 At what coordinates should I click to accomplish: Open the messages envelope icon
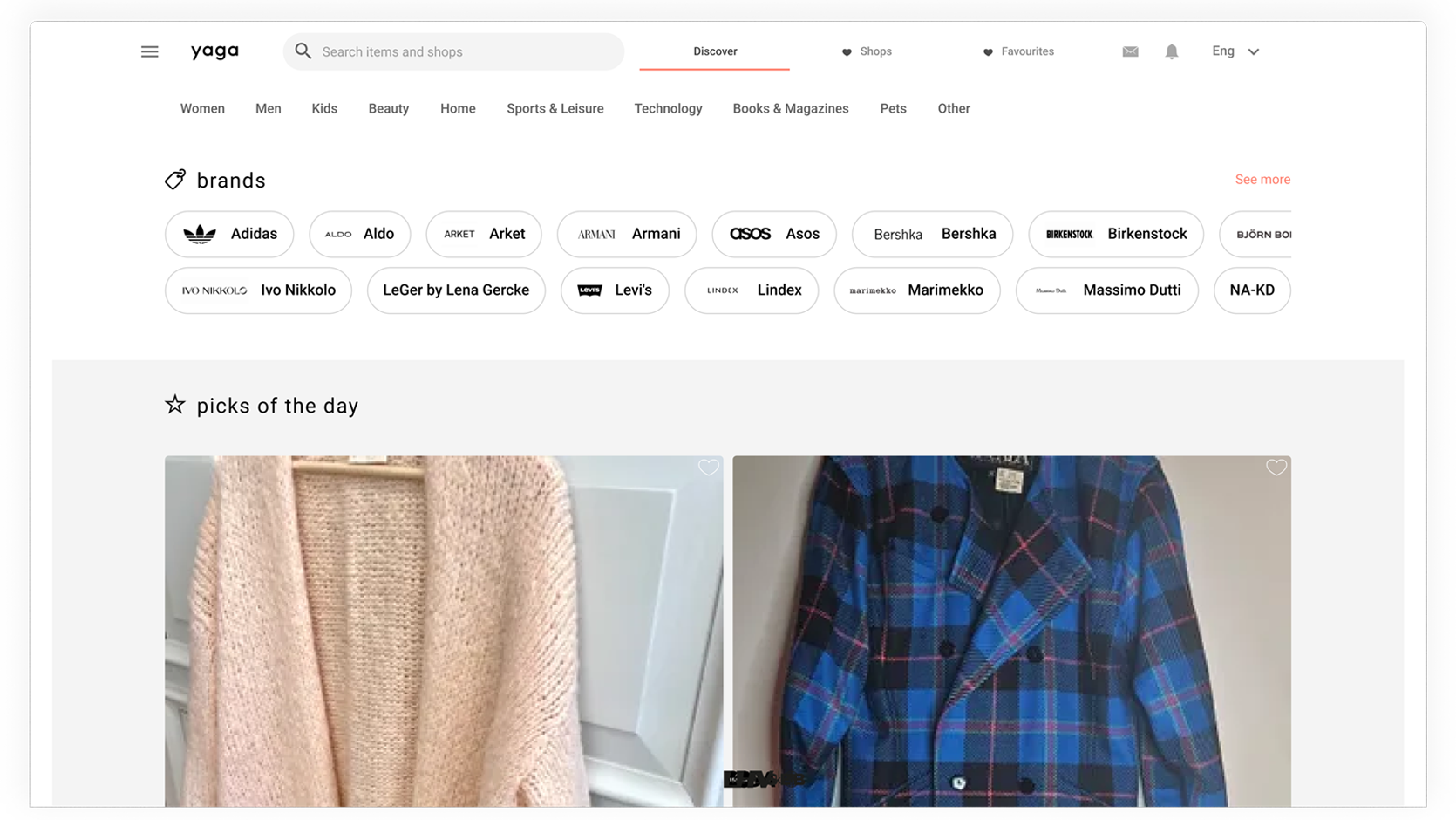[1130, 51]
